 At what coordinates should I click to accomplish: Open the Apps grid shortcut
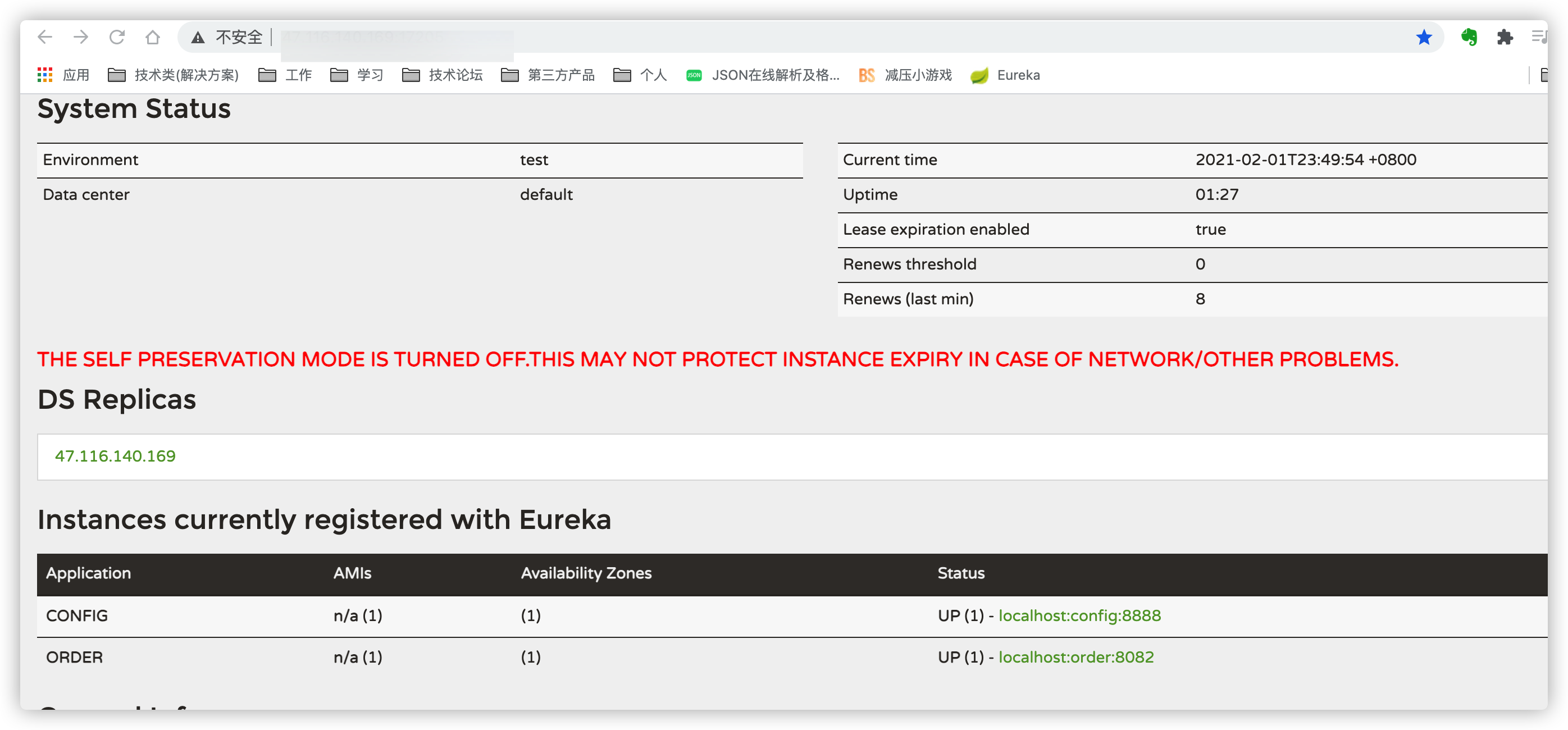(x=63, y=75)
